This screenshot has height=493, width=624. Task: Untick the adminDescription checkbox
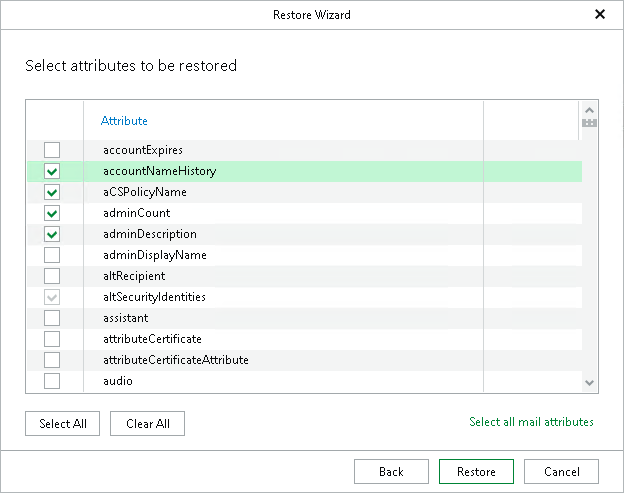[x=52, y=234]
